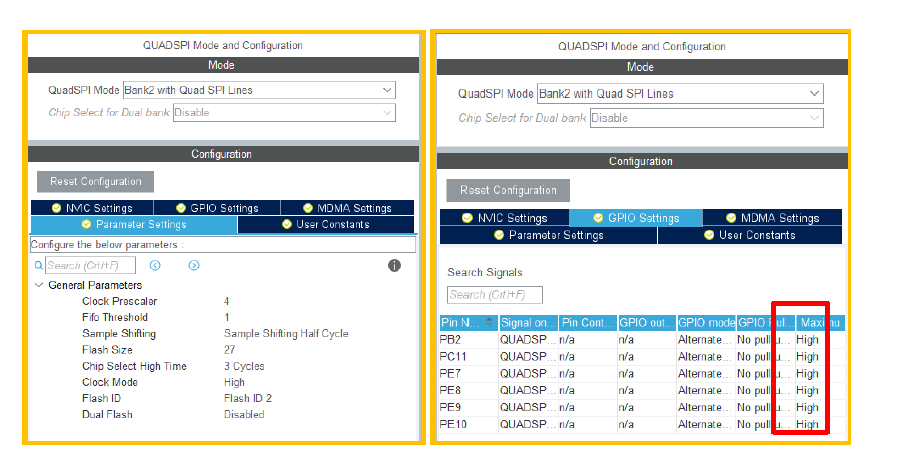
Task: Click the Clock Prescaler parameter label
Action: click(x=119, y=301)
